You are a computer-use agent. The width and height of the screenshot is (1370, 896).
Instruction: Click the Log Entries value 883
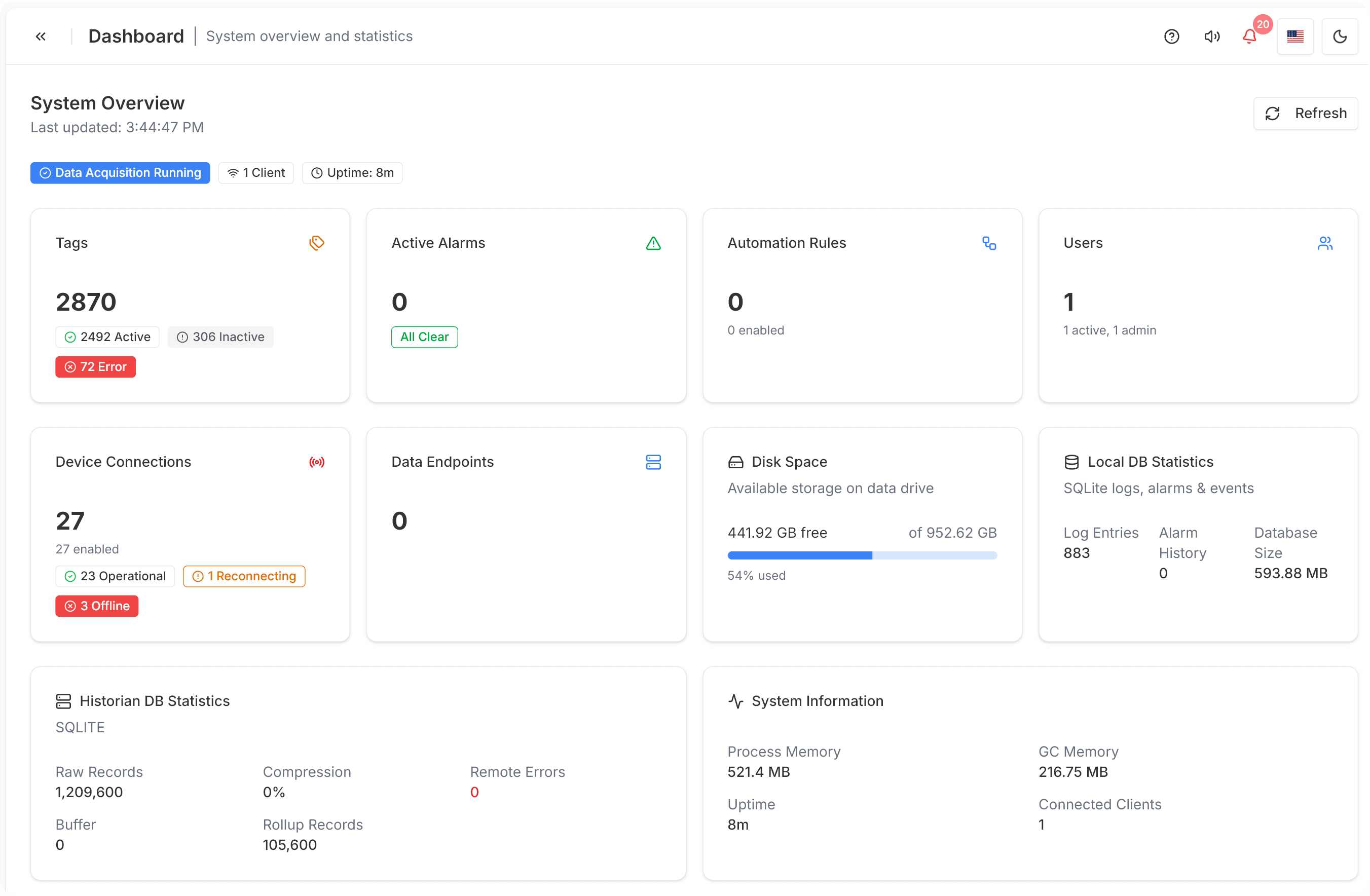[x=1077, y=552]
